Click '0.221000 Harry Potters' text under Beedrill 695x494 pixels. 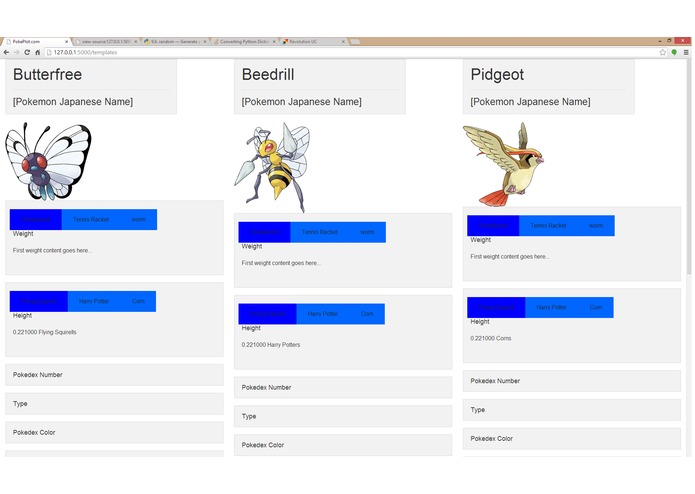click(x=271, y=345)
